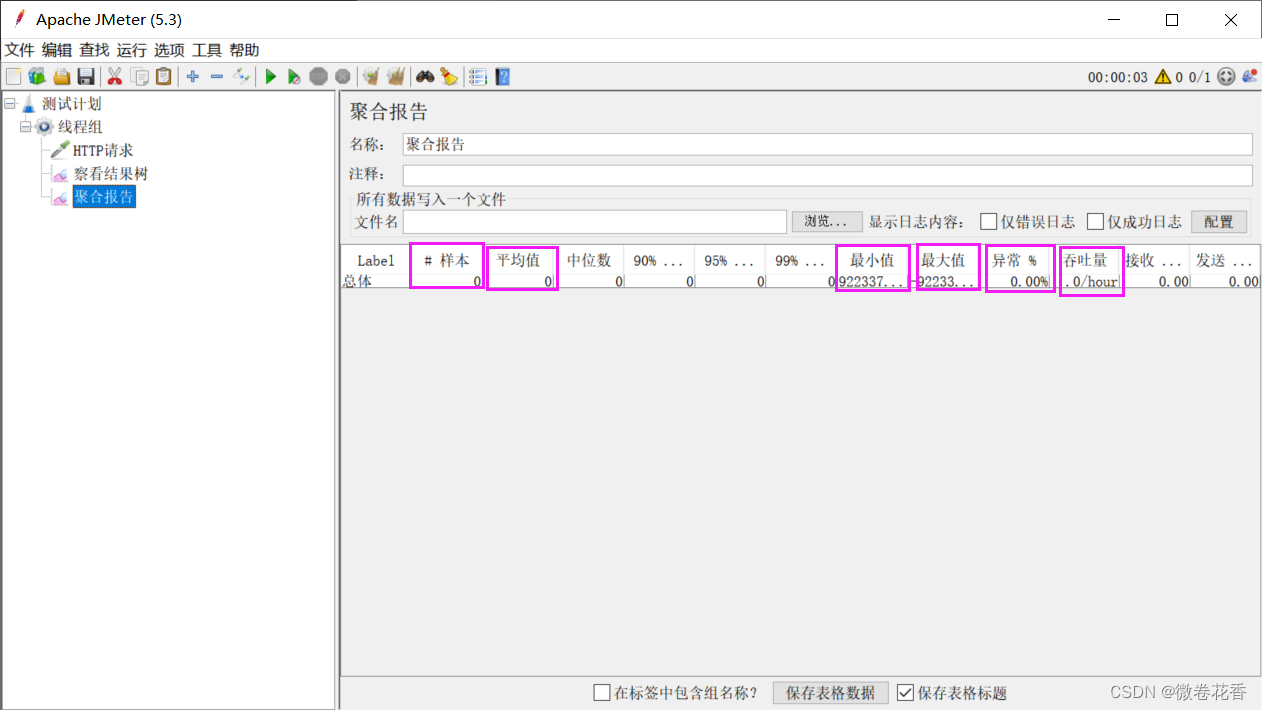This screenshot has height=710, width=1262.
Task: Click the Toggle enable/disable icon
Action: [x=242, y=76]
